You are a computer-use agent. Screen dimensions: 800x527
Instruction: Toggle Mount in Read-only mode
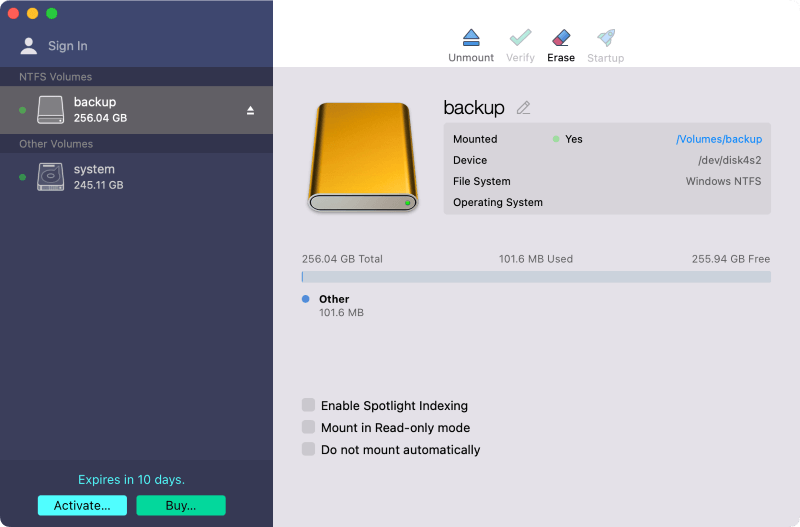point(308,428)
